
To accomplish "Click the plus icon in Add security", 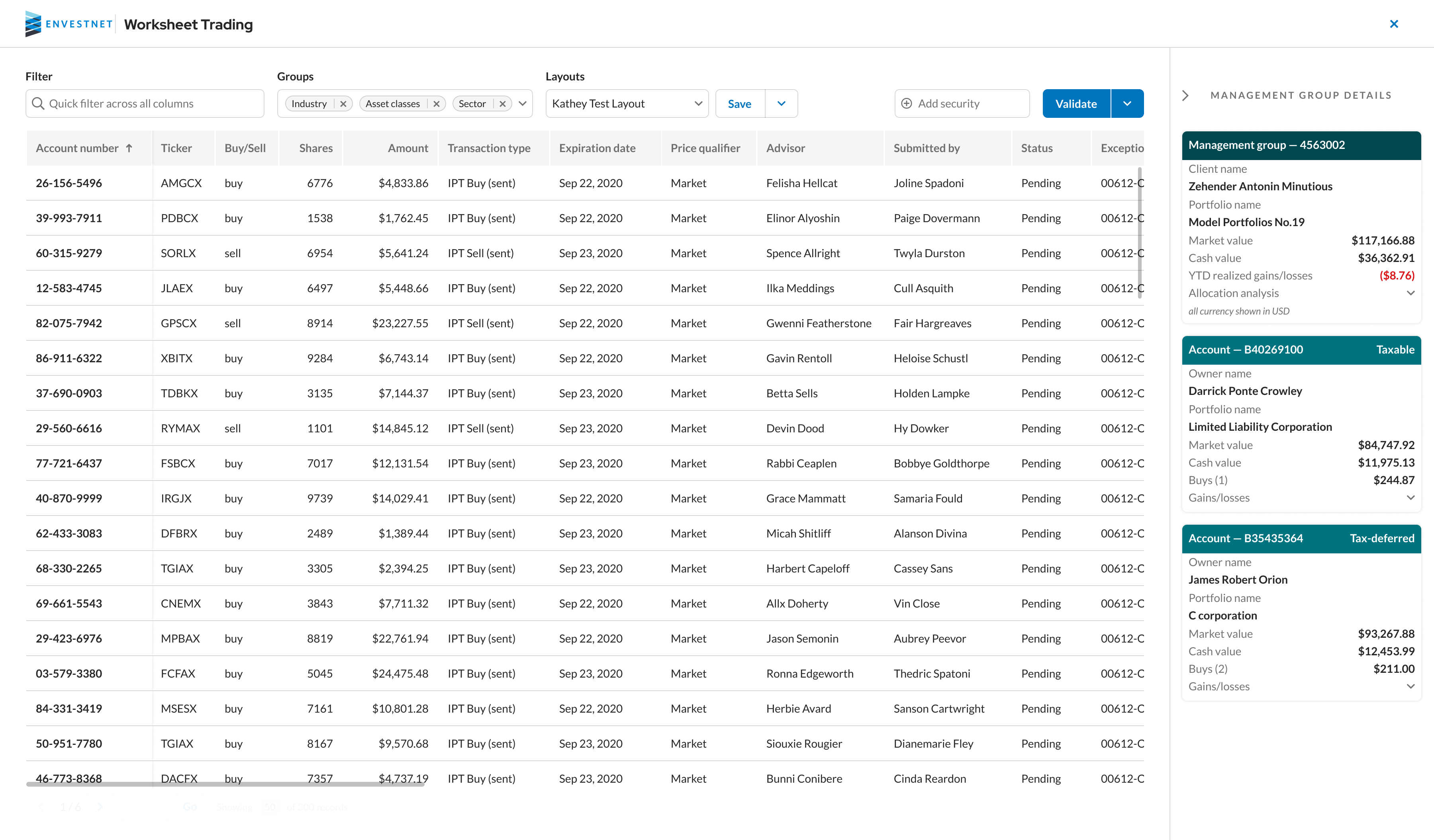I will pos(907,104).
